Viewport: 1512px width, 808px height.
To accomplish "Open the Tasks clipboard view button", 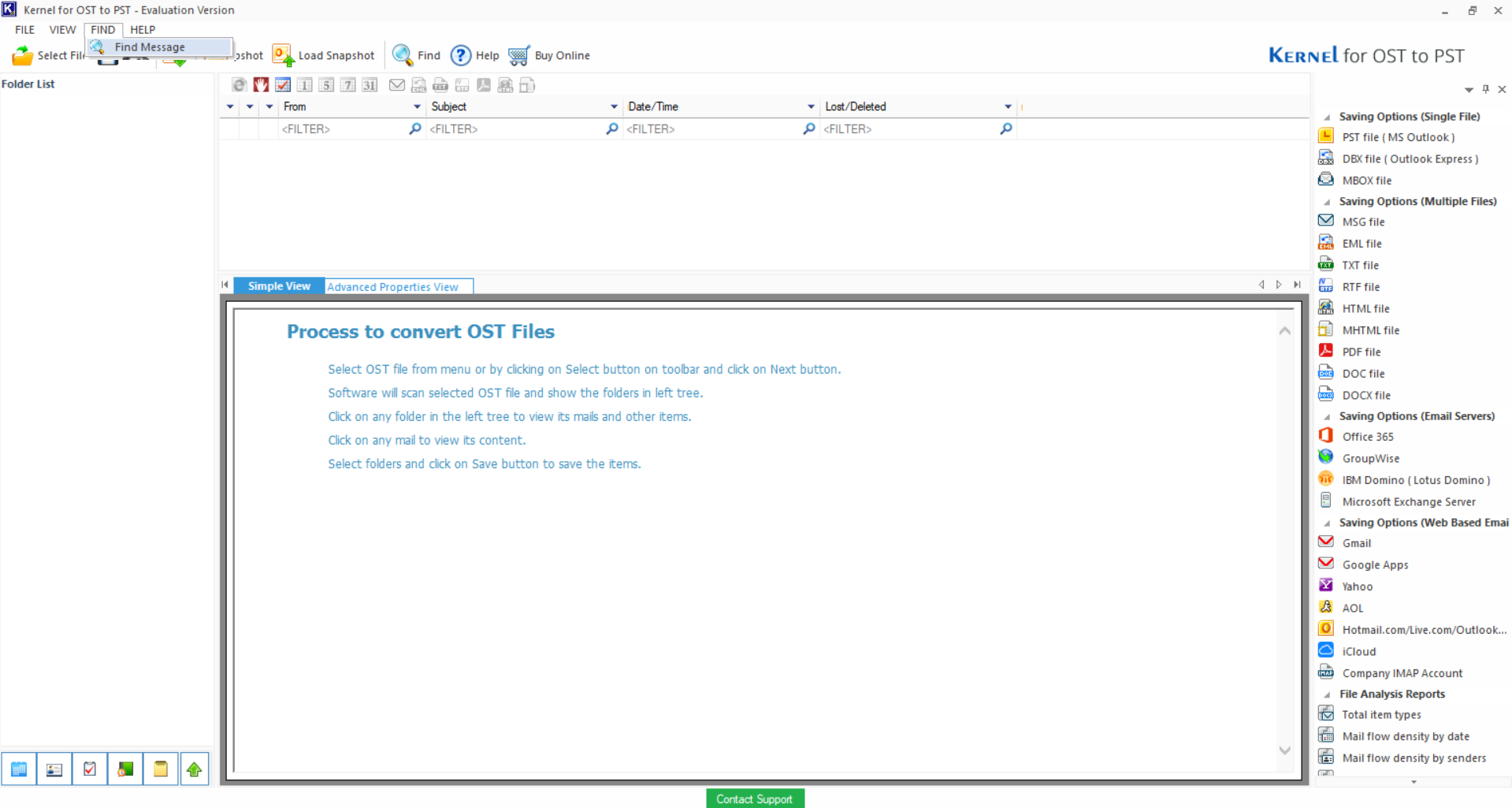I will click(90, 769).
